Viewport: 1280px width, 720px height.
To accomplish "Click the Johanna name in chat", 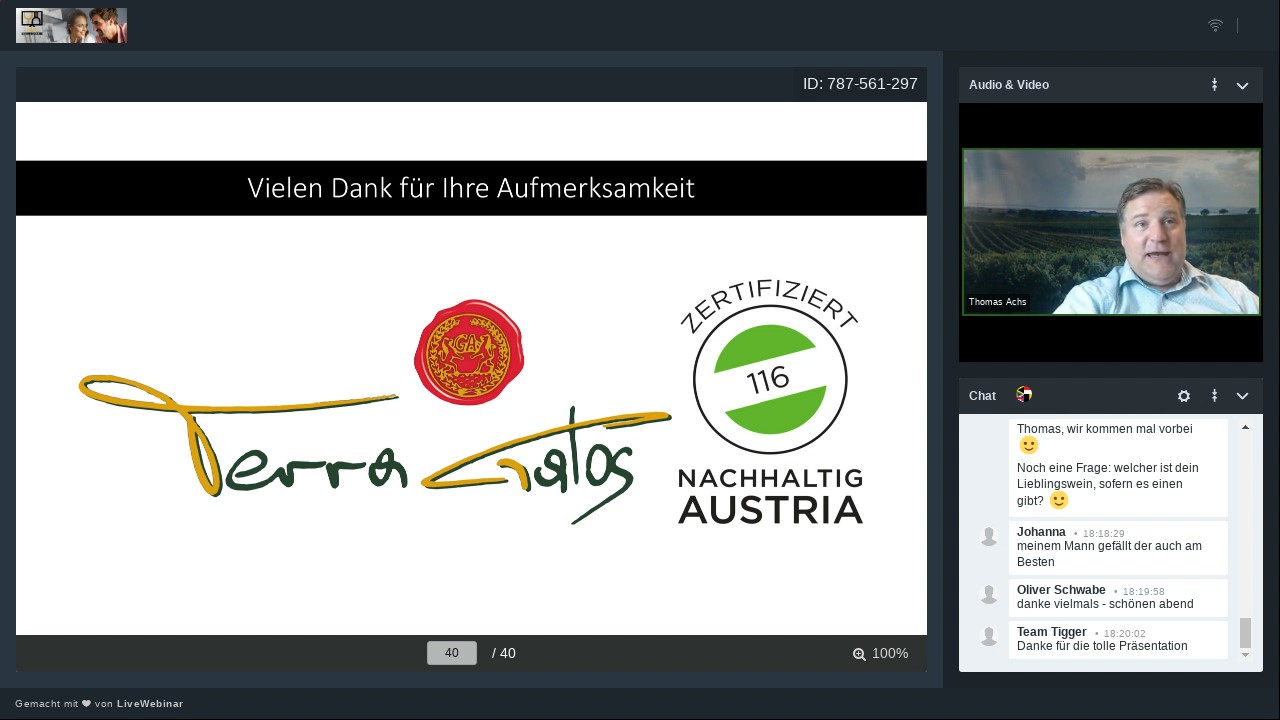I will pyautogui.click(x=1041, y=532).
